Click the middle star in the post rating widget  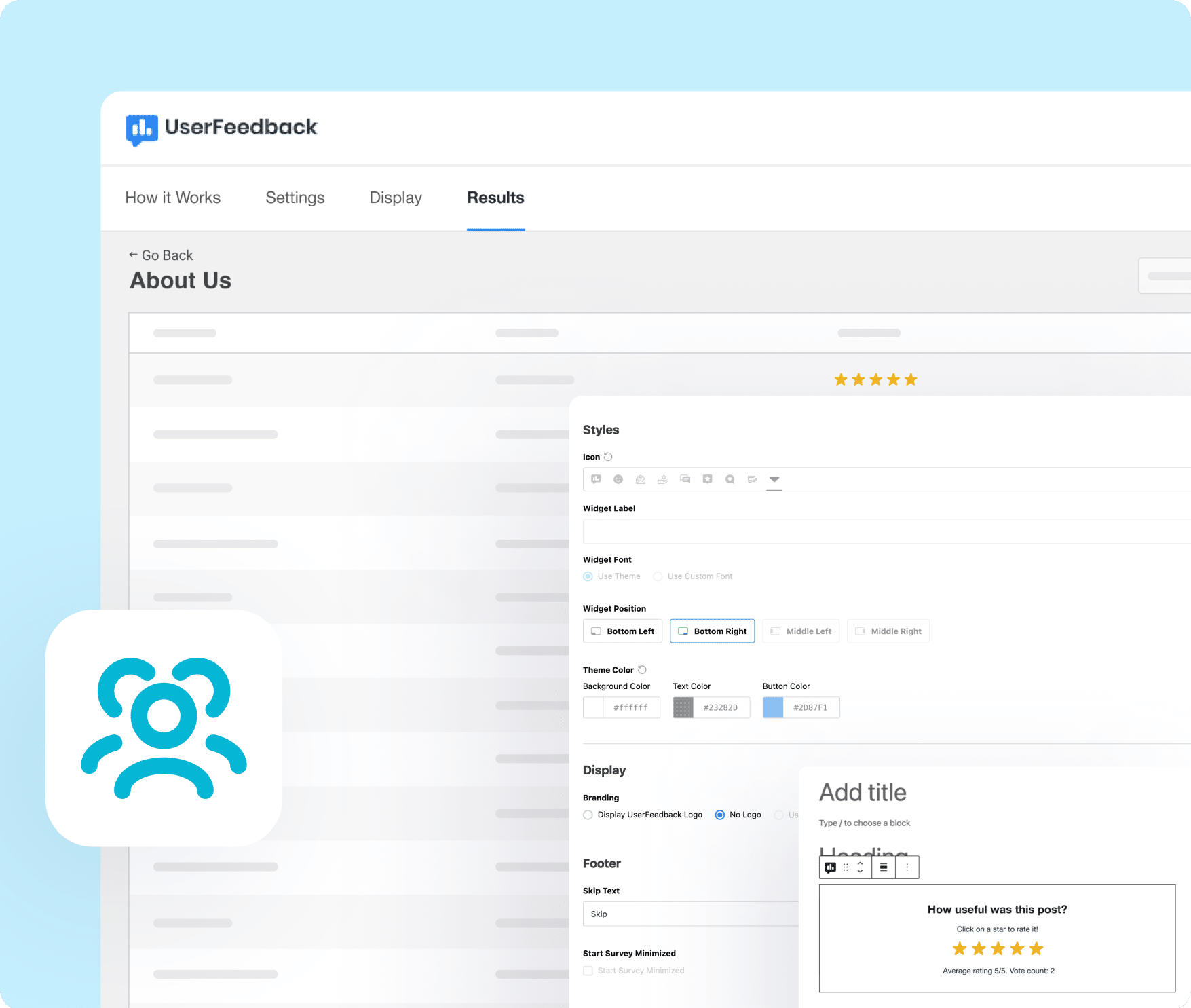998,948
